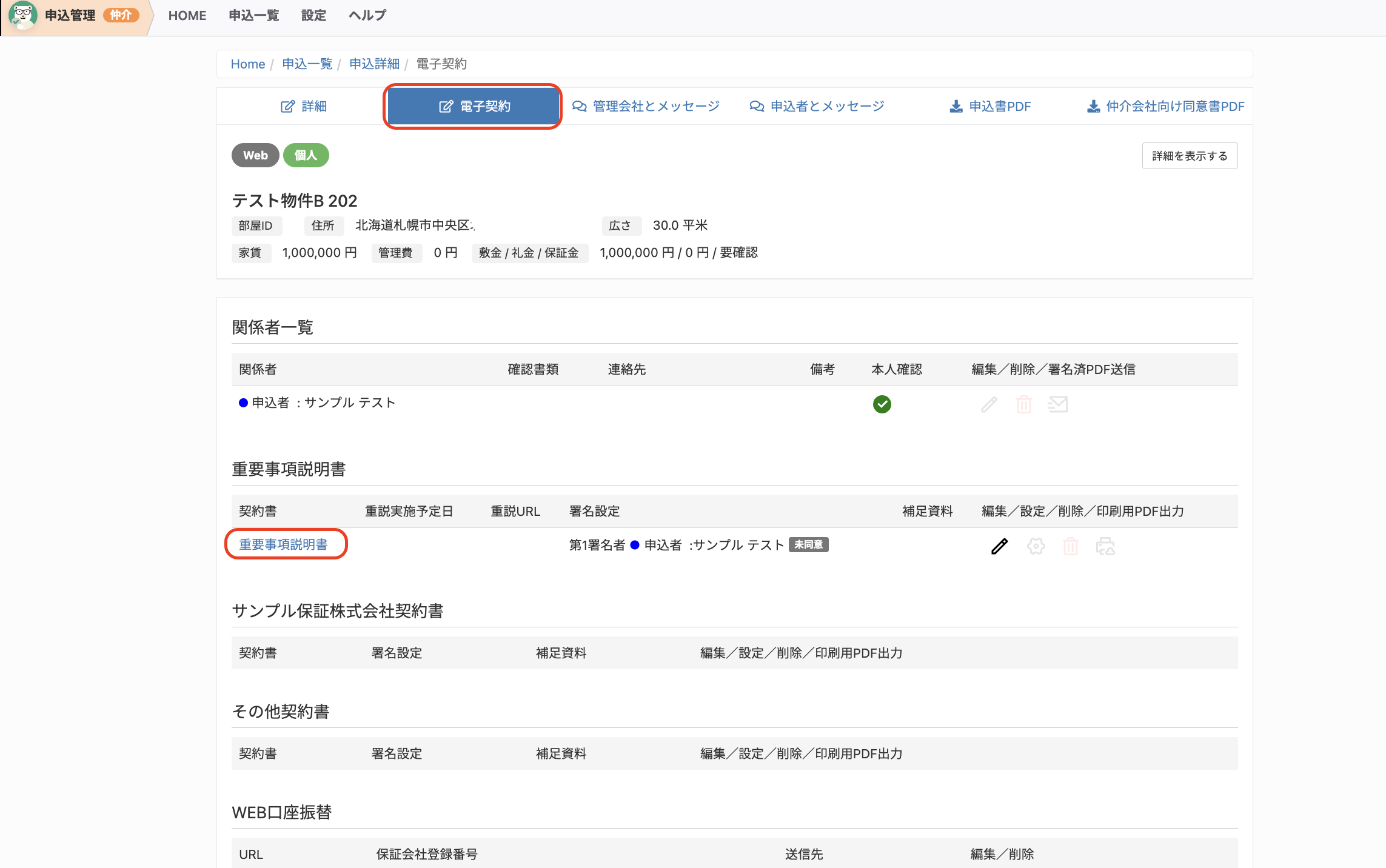Click the applicant row pencil edit icon

(989, 404)
